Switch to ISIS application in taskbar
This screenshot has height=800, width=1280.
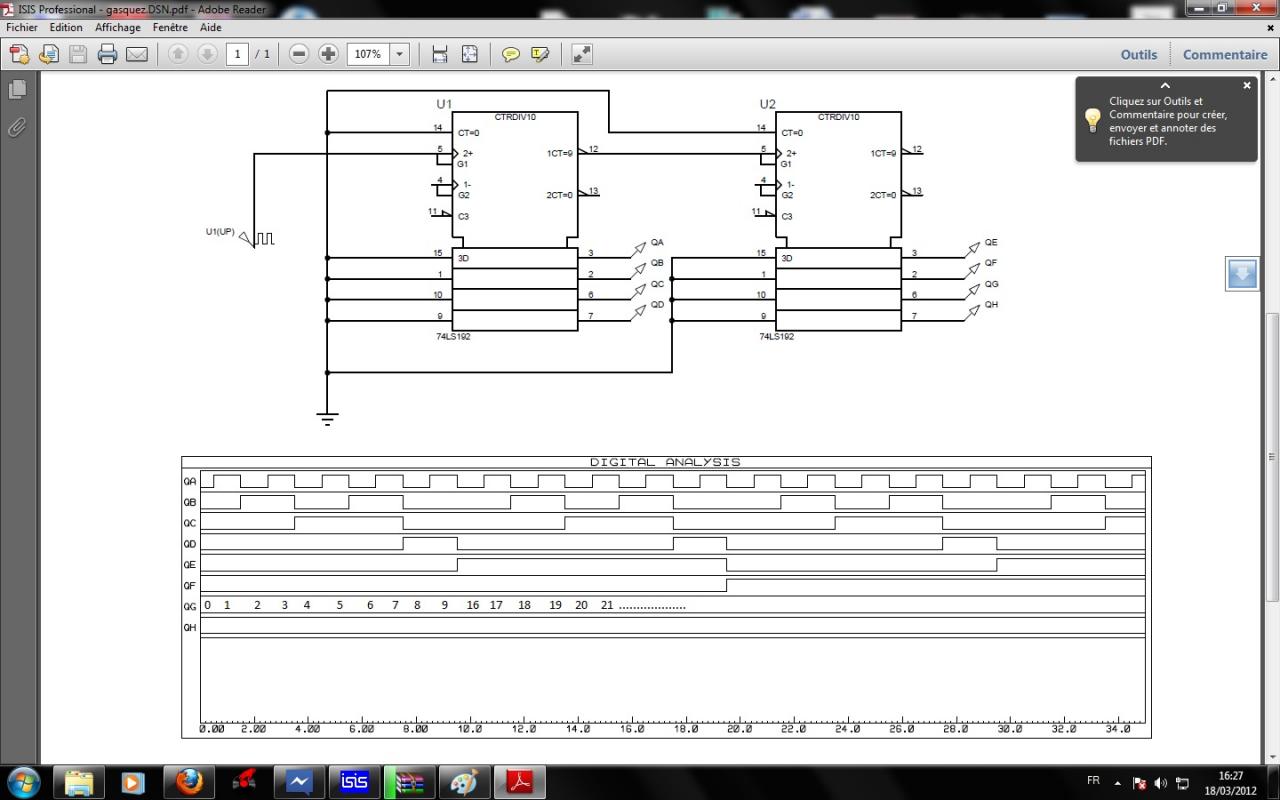tap(355, 781)
